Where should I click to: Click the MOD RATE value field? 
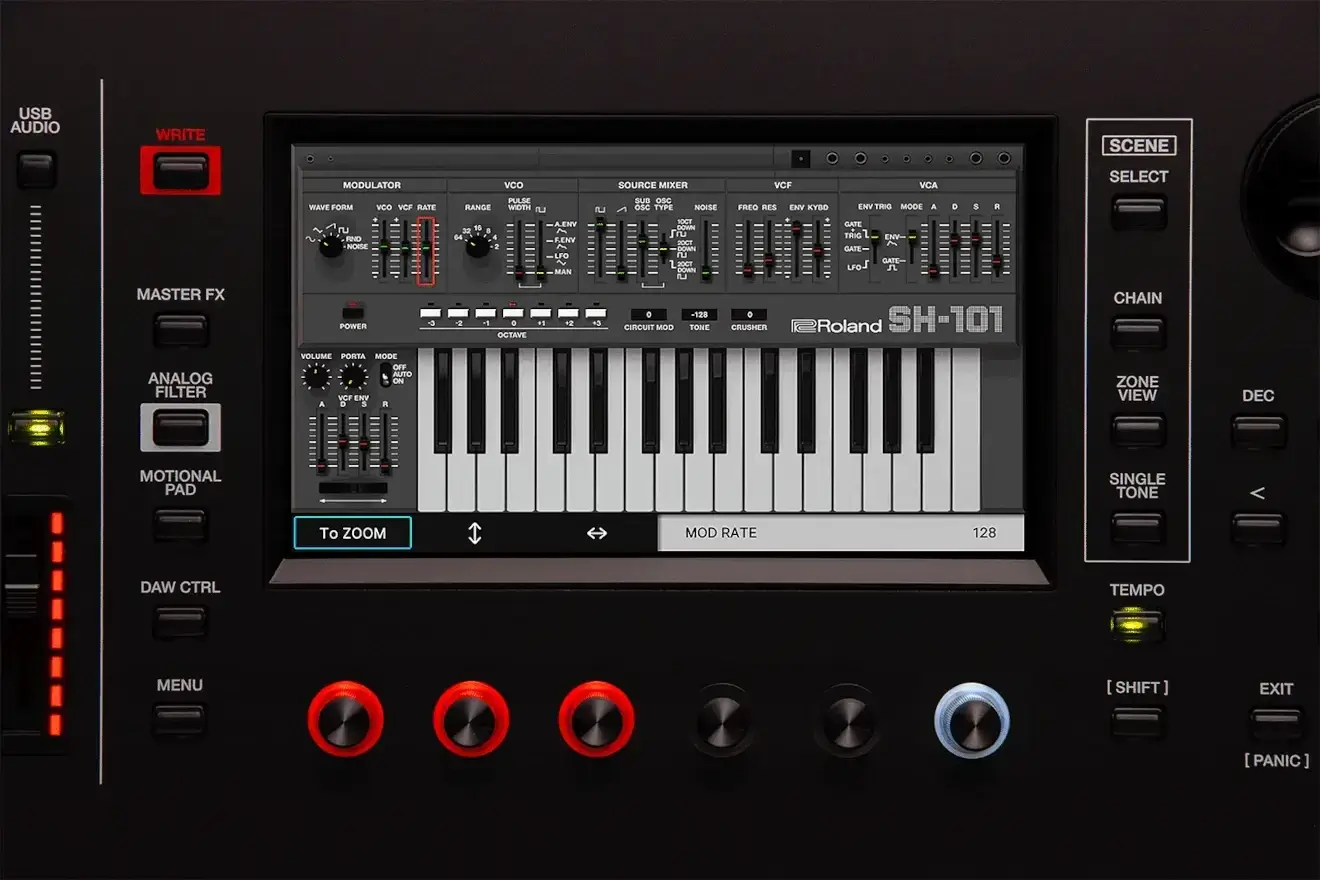[841, 533]
